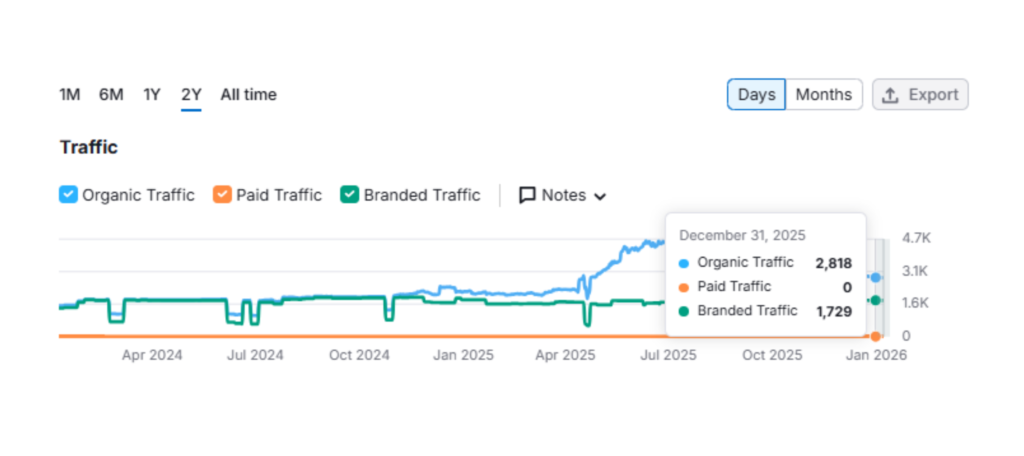Click the blue Organic Traffic data point
Viewport: 1024px width, 456px height.
(x=875, y=277)
